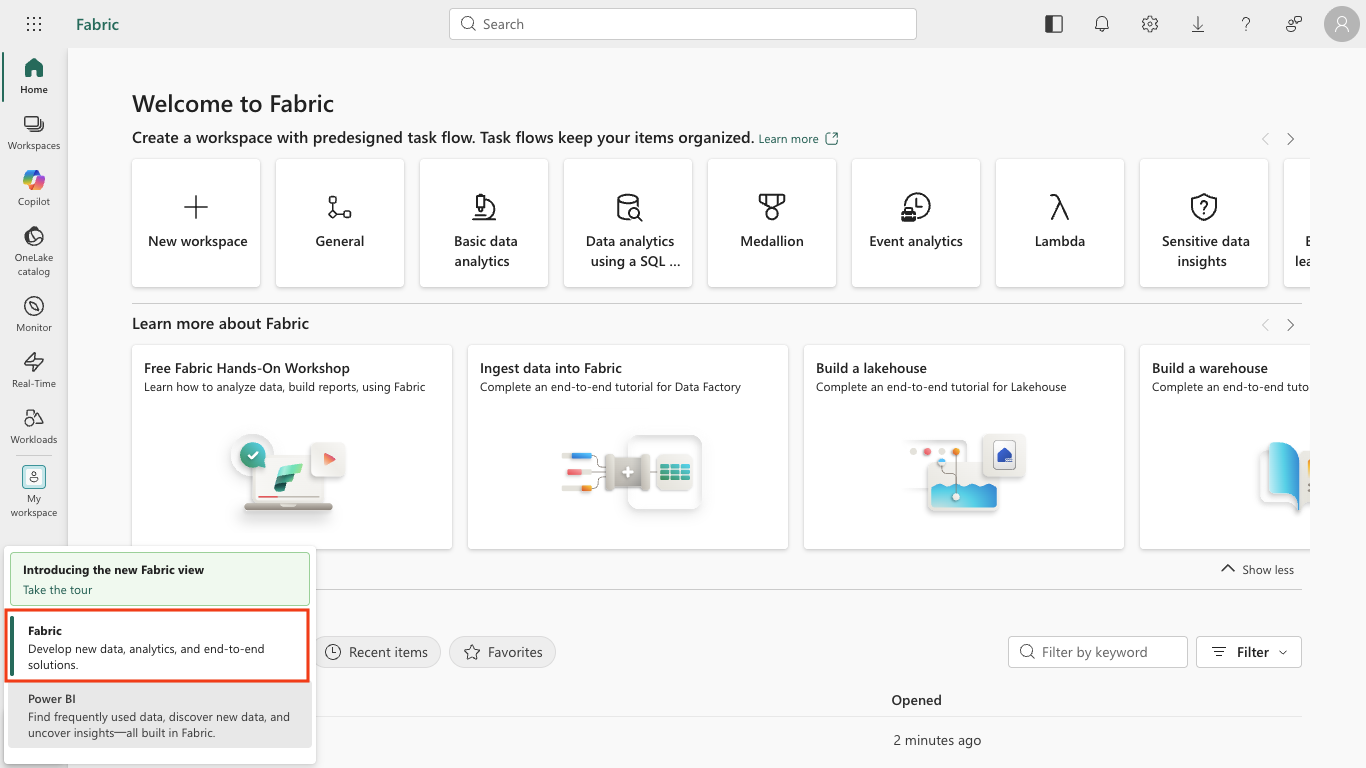The width and height of the screenshot is (1366, 768).
Task: Open Ingest data into Fabric tutorial
Action: click(x=628, y=447)
